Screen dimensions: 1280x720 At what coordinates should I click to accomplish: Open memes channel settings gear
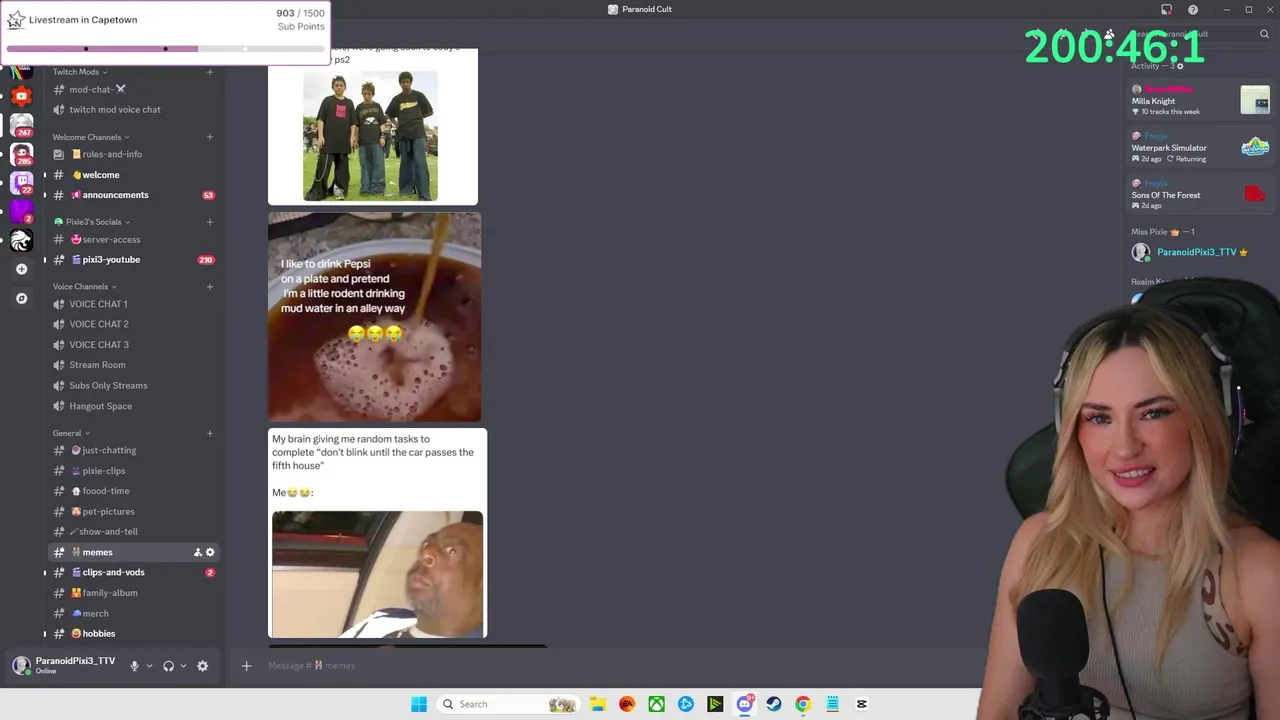coord(210,552)
